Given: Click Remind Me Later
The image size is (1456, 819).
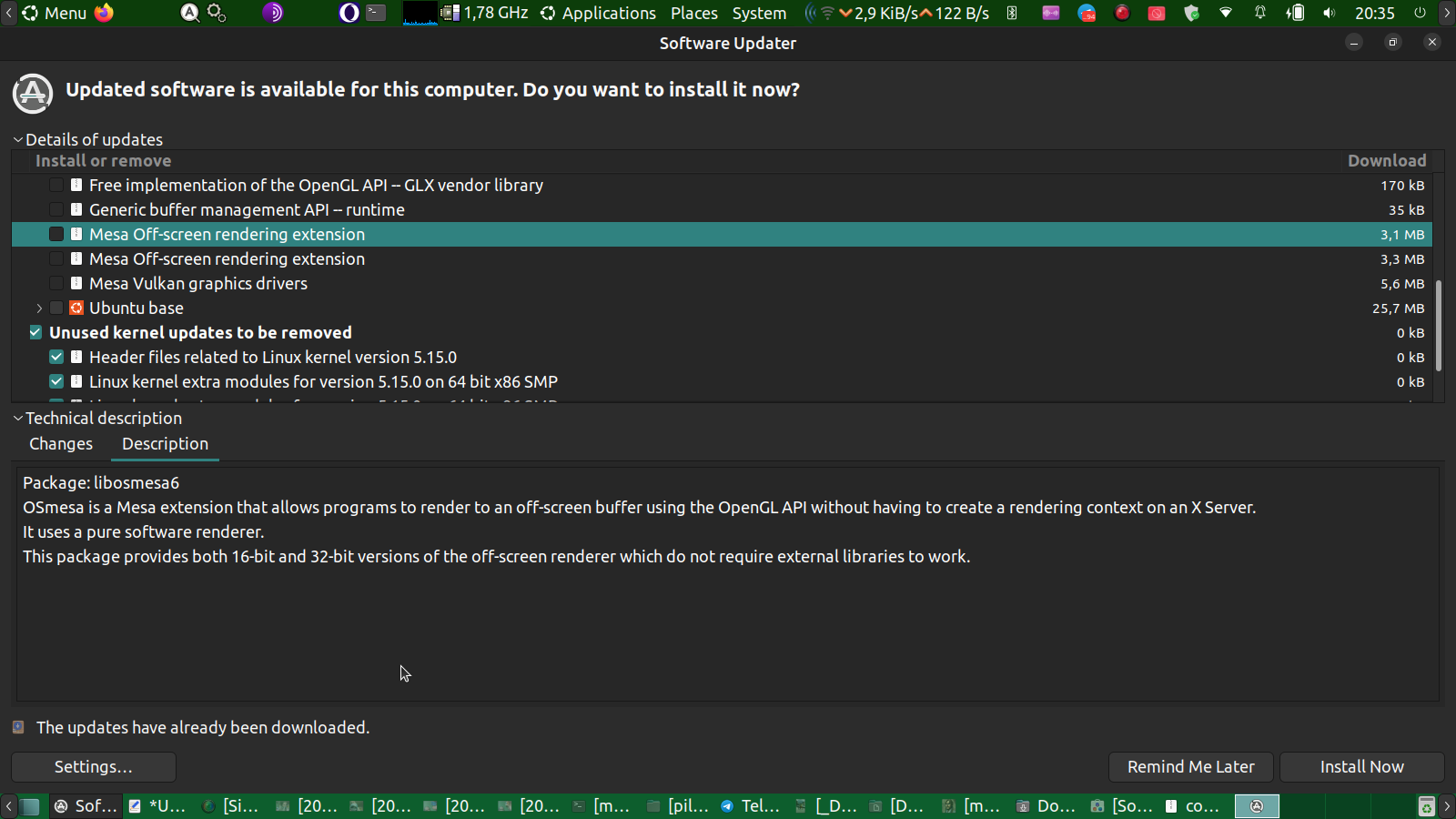Looking at the screenshot, I should pyautogui.click(x=1191, y=767).
